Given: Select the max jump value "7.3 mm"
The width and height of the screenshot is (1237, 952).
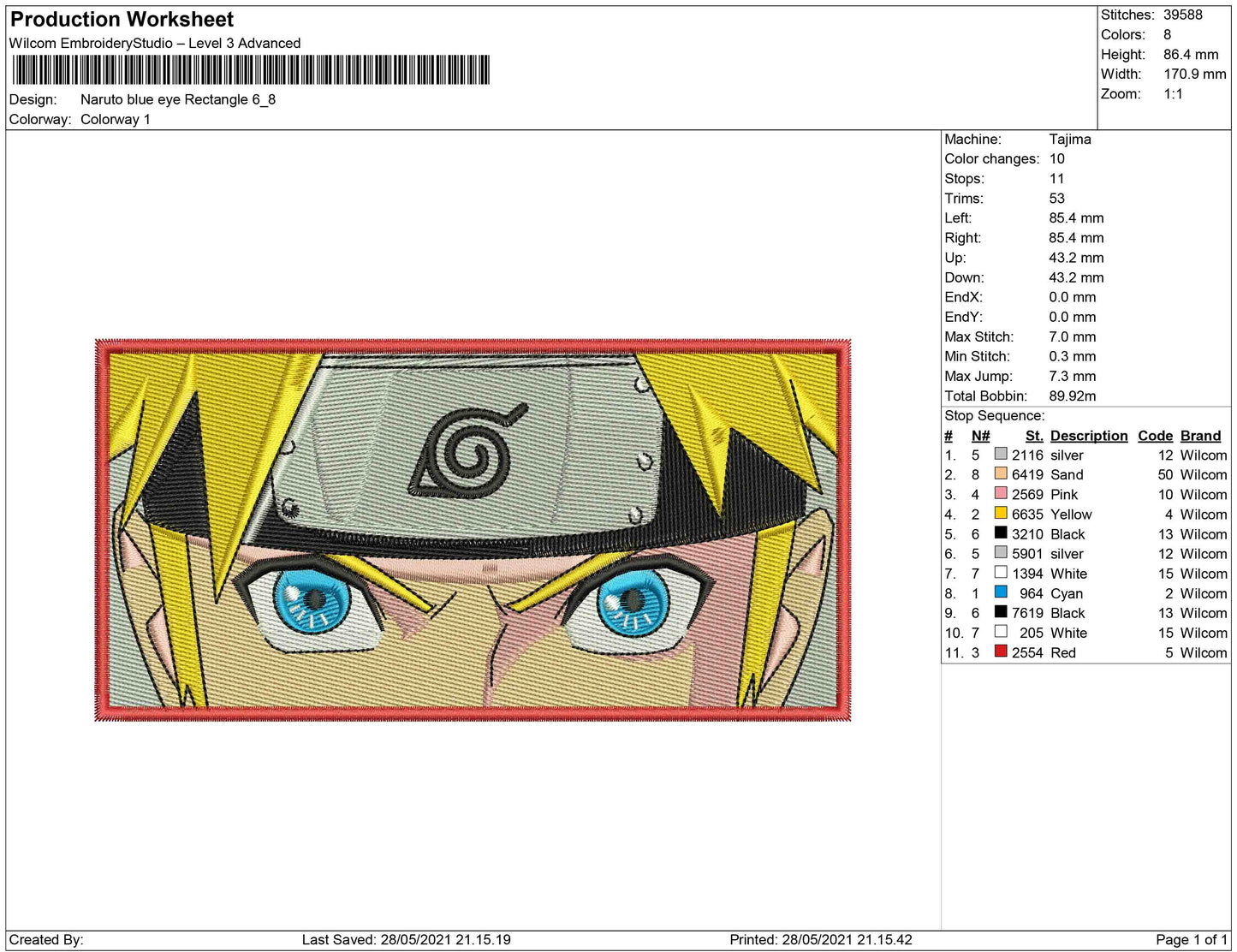Looking at the screenshot, I should tap(1073, 376).
